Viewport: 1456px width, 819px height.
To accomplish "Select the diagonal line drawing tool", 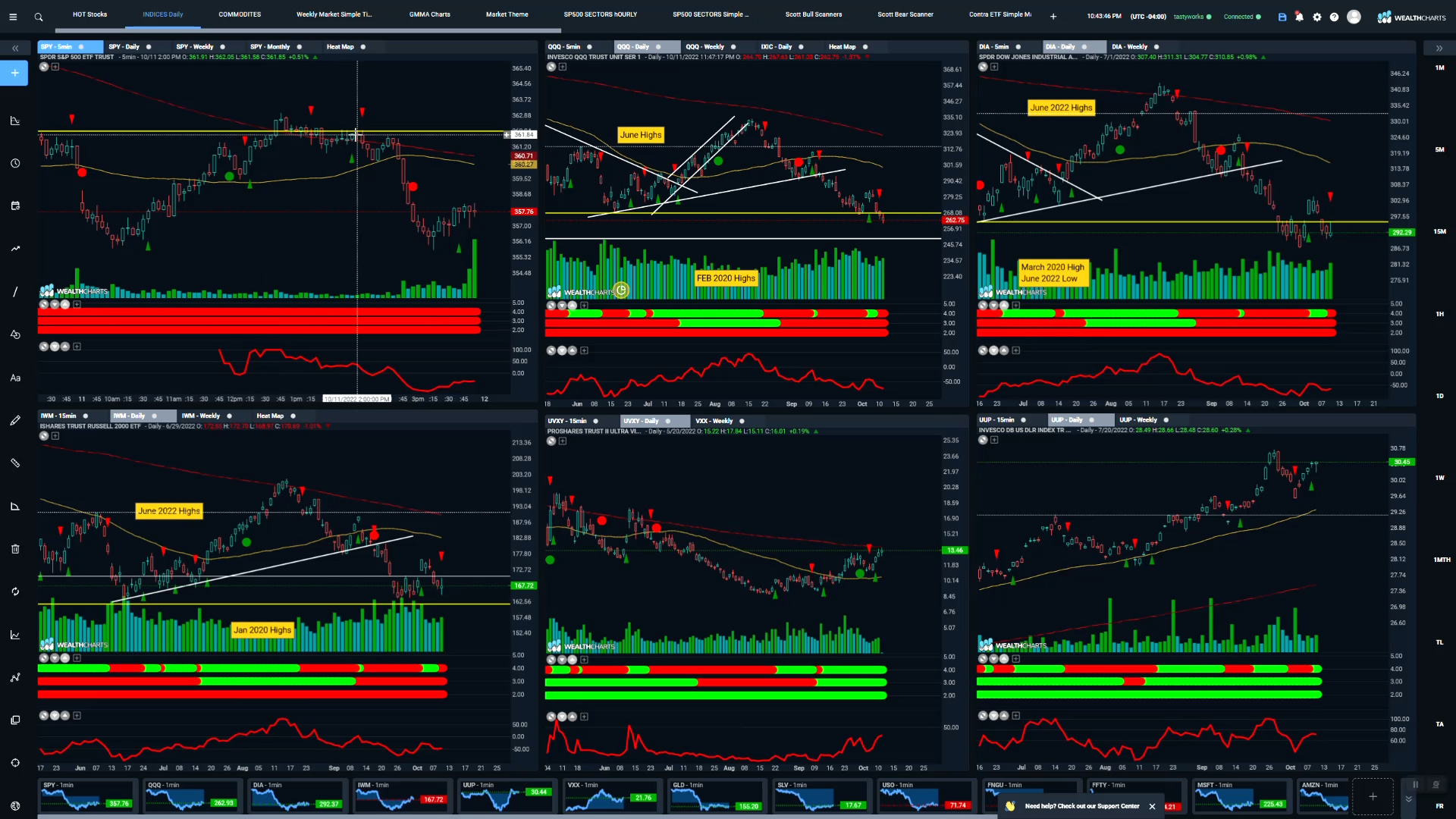I will pos(14,291).
